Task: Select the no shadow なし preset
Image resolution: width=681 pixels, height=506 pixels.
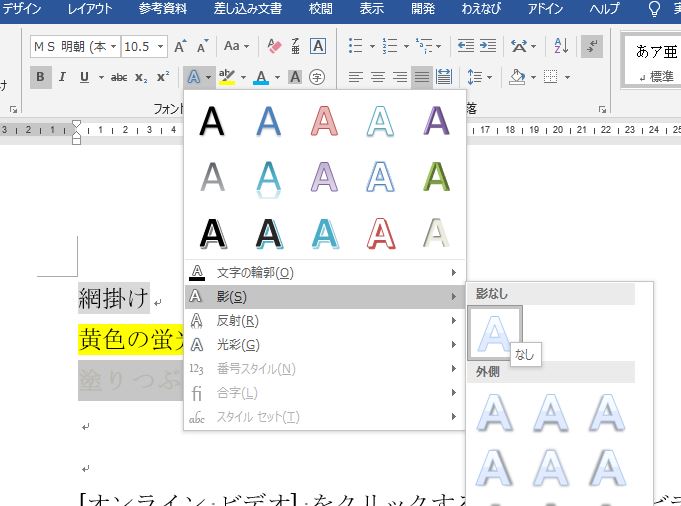Action: pos(495,333)
